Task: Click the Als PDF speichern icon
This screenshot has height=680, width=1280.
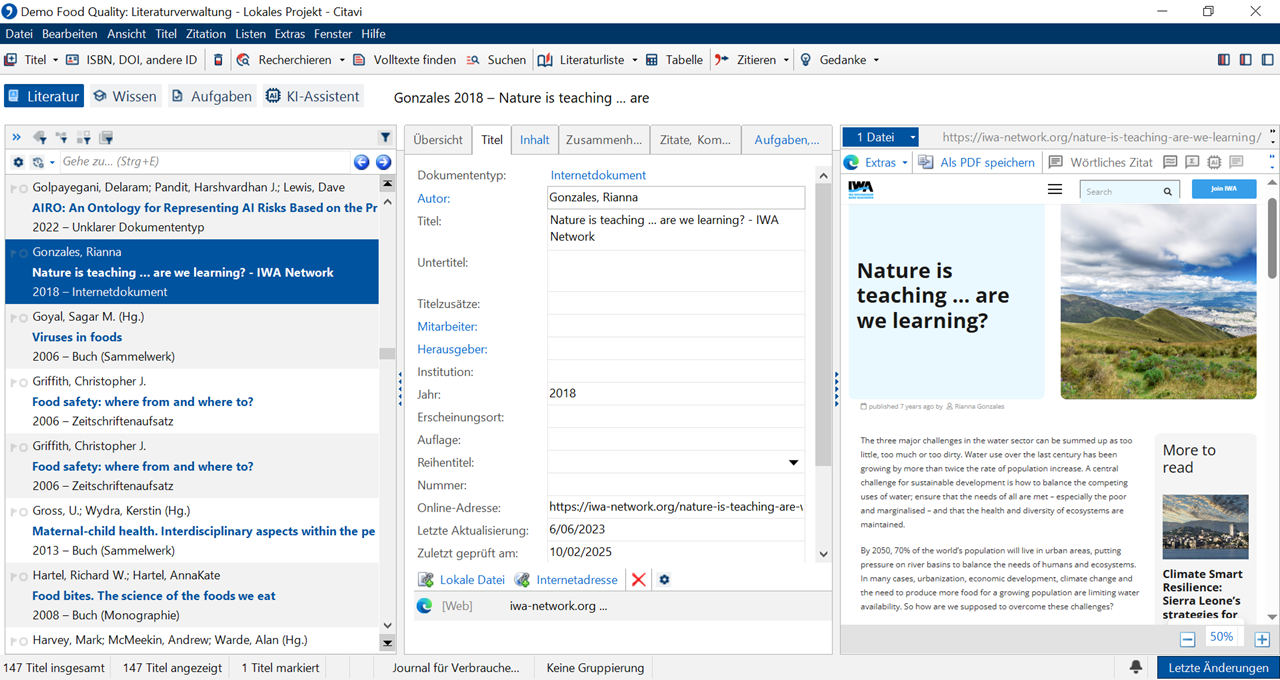Action: [926, 162]
